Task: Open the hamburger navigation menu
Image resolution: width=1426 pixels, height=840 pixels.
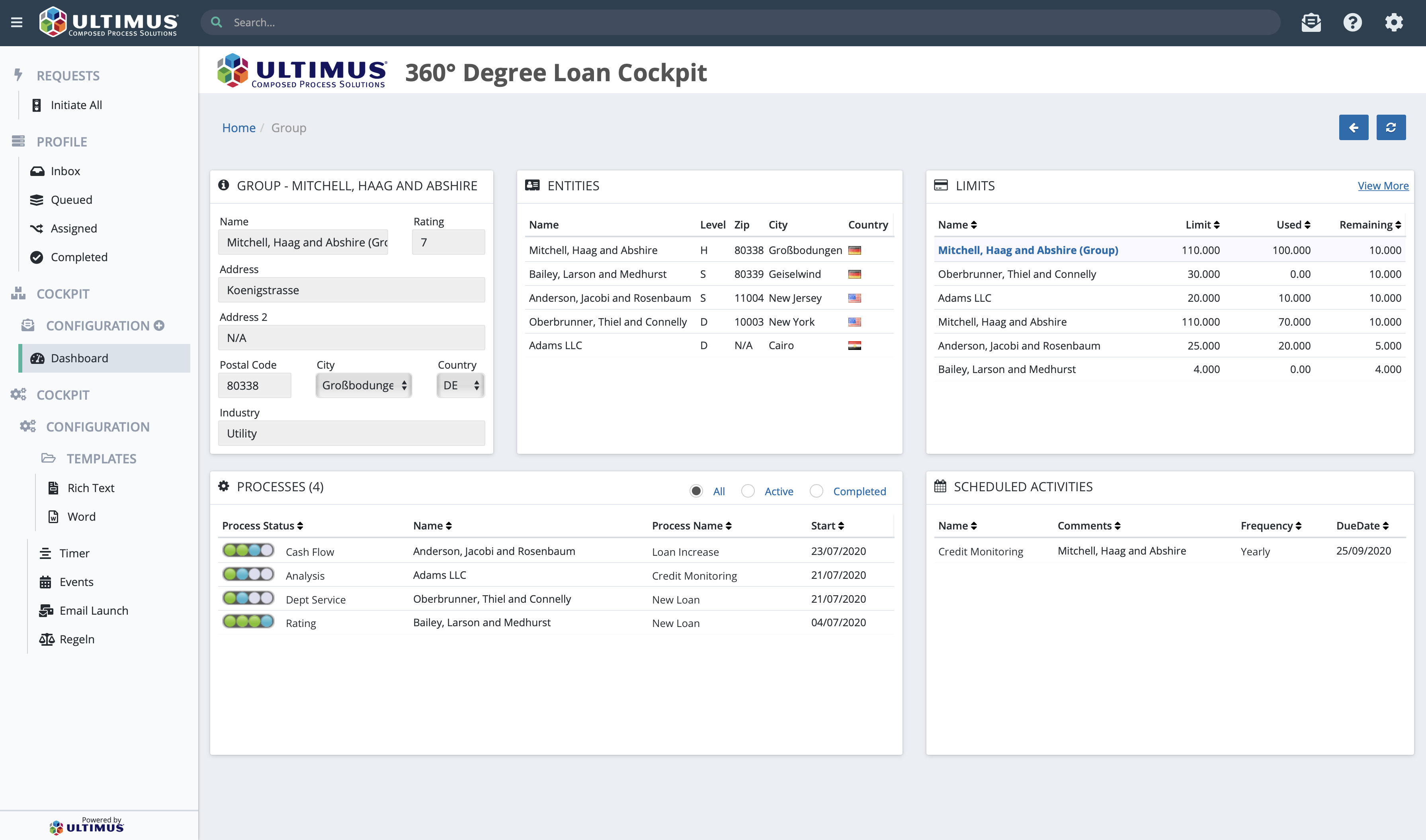Action: click(17, 22)
